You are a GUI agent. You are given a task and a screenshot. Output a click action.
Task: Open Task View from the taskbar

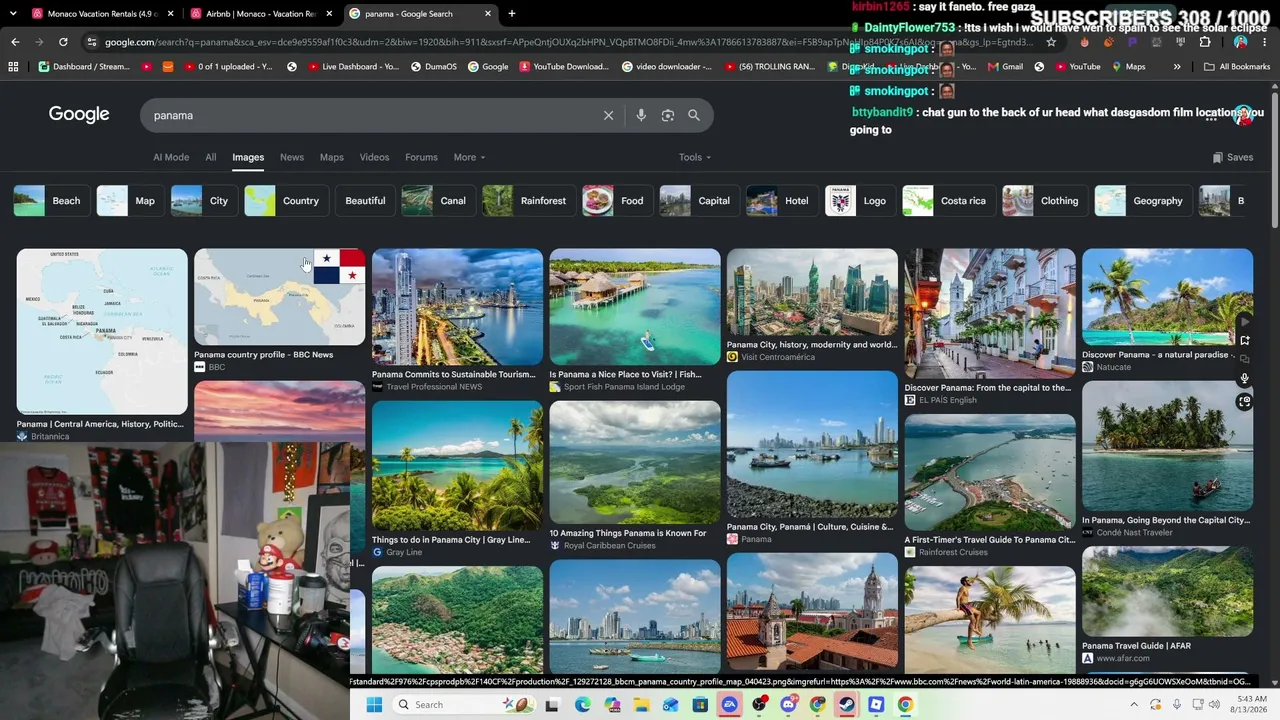(552, 705)
